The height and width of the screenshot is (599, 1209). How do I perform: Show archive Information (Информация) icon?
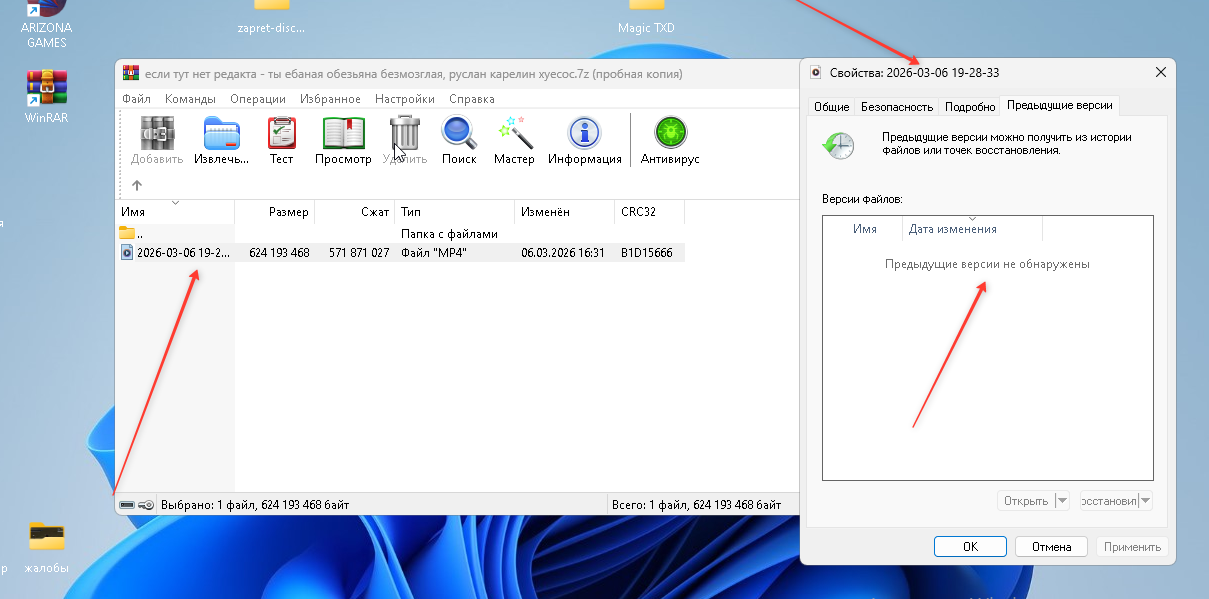[584, 135]
